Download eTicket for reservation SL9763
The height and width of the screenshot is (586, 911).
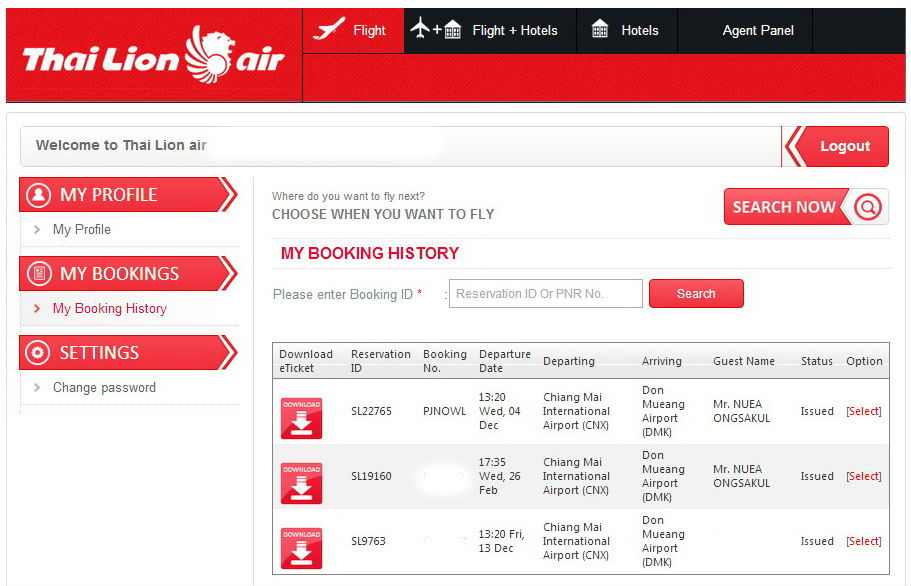[x=301, y=548]
